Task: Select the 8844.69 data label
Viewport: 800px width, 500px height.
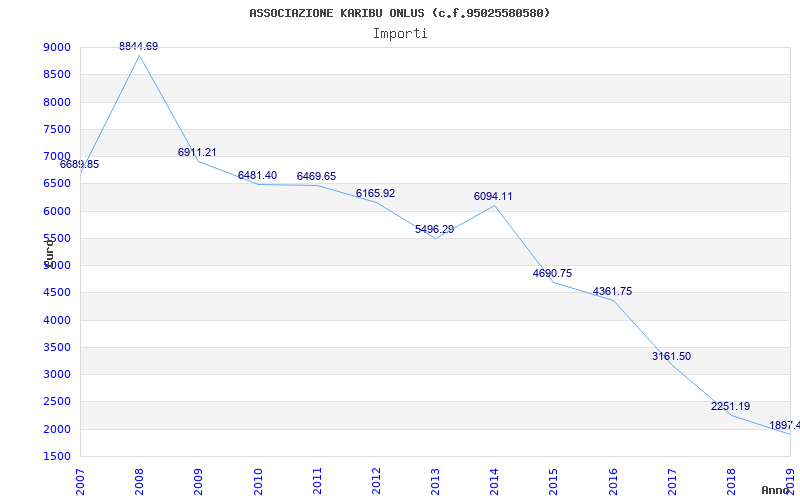Action: click(139, 46)
